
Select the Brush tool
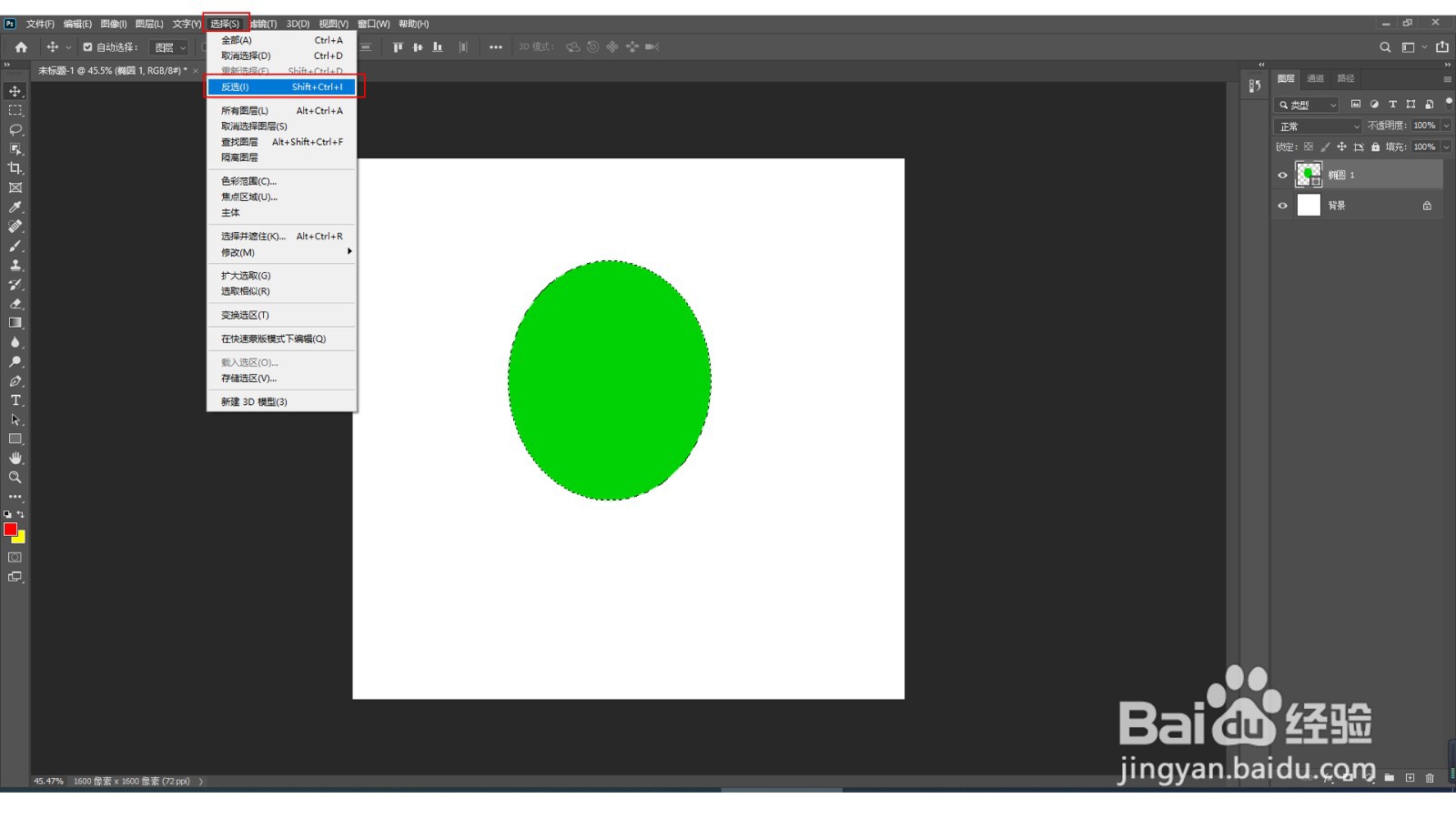click(15, 246)
